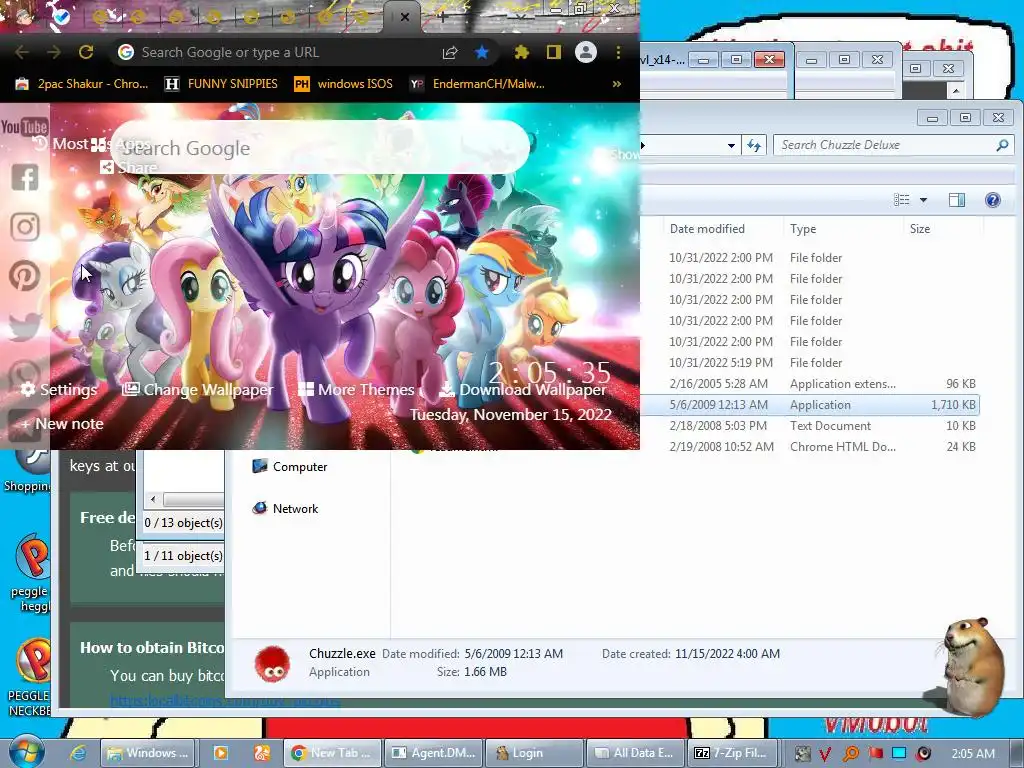Select Computer in the navigation pane
Image resolution: width=1024 pixels, height=768 pixels.
(x=290, y=466)
